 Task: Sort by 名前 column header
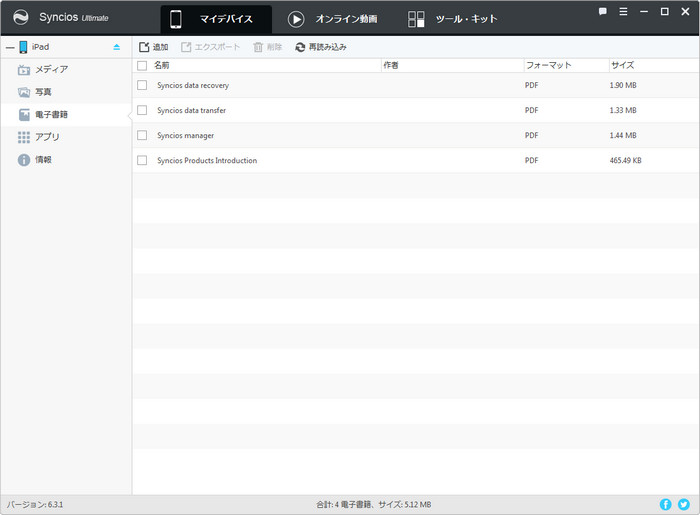click(x=162, y=65)
